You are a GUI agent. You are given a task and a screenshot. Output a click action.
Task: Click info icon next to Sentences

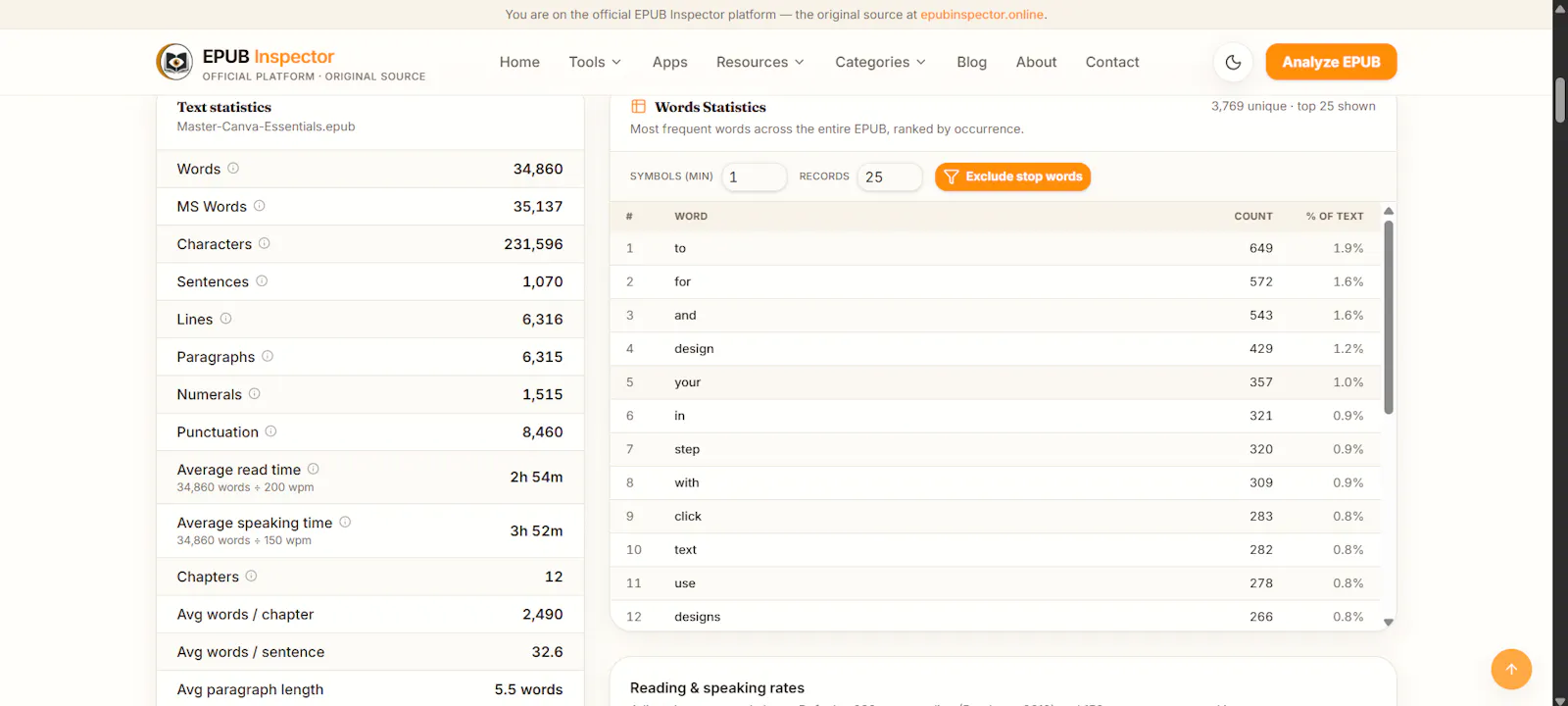[262, 281]
